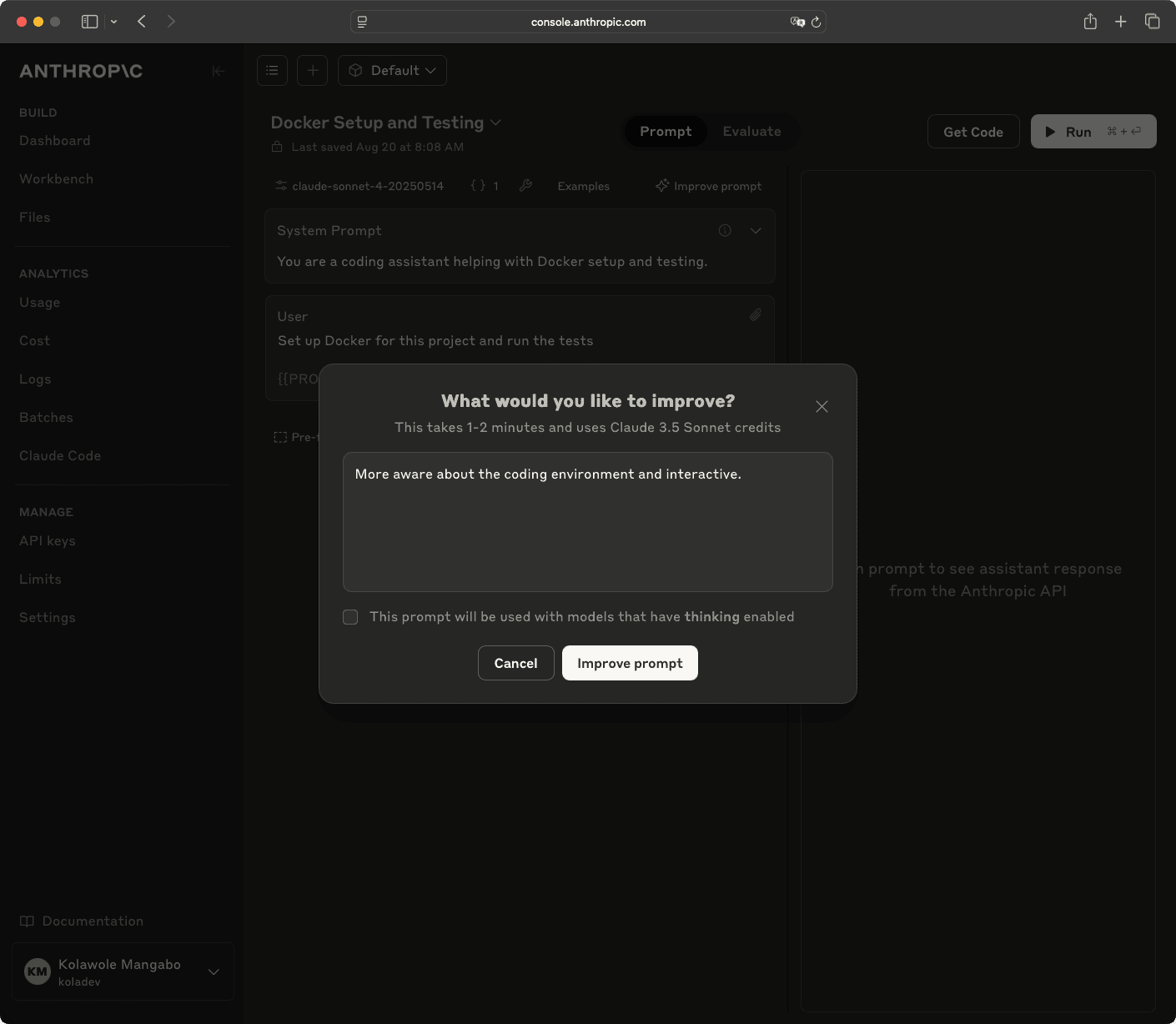The width and height of the screenshot is (1176, 1024).
Task: Click the Improve prompt button
Action: (630, 663)
